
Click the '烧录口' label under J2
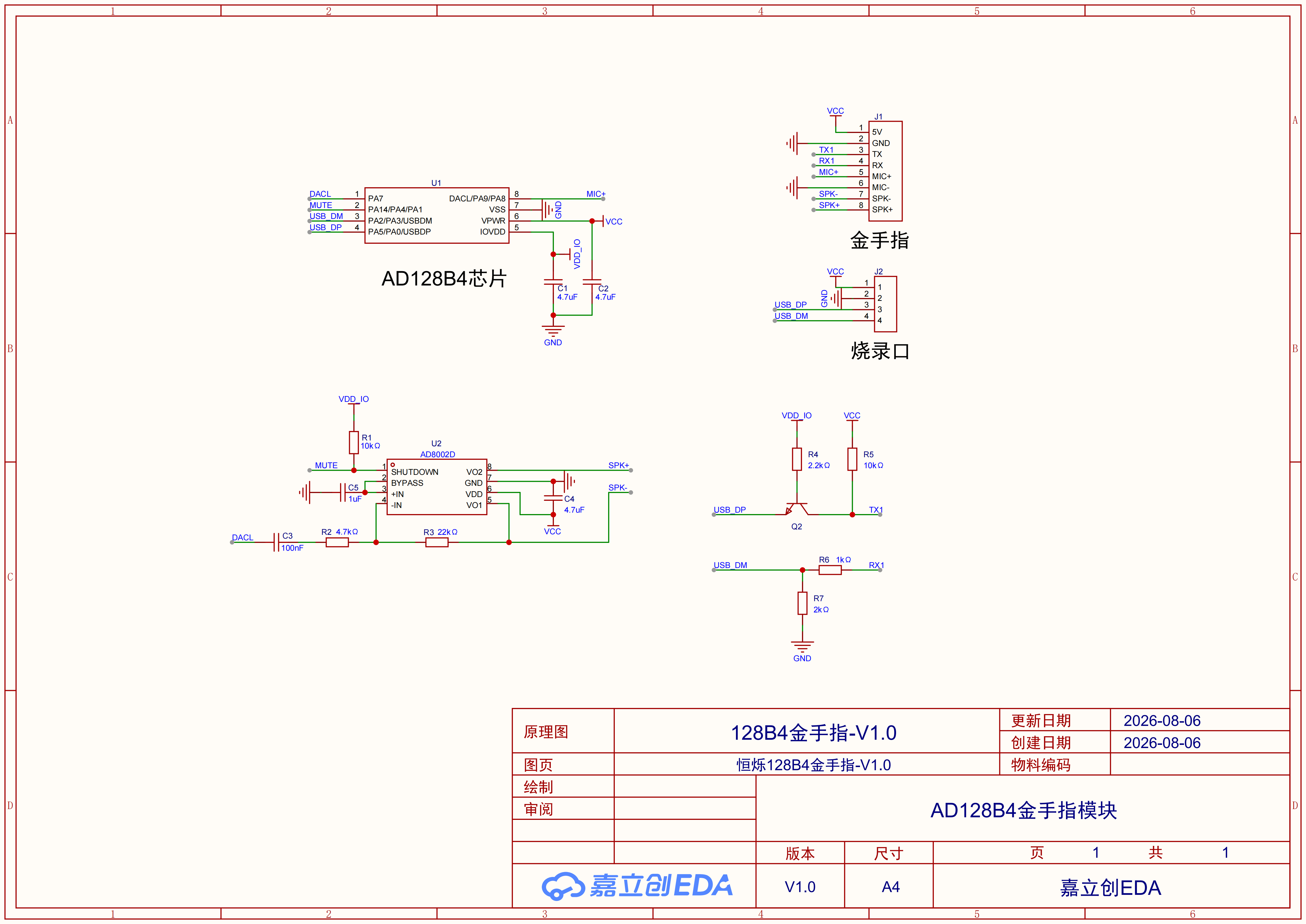click(880, 351)
